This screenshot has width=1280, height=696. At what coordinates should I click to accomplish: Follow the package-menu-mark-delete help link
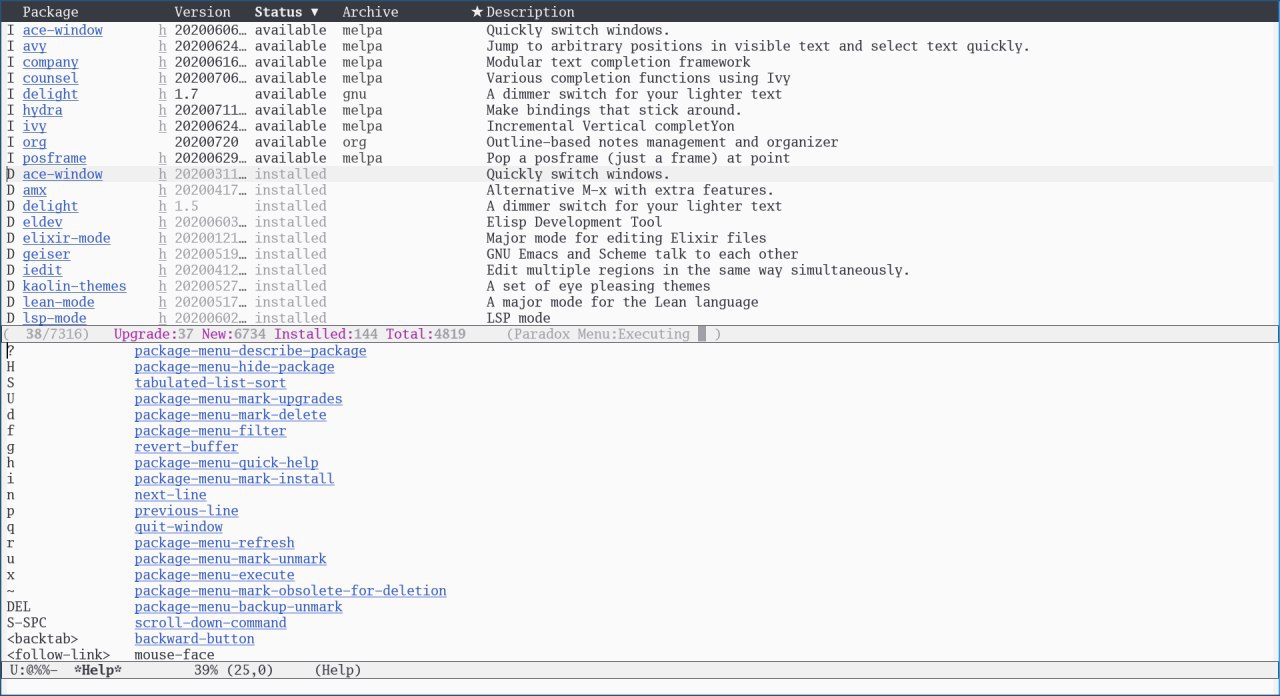230,415
